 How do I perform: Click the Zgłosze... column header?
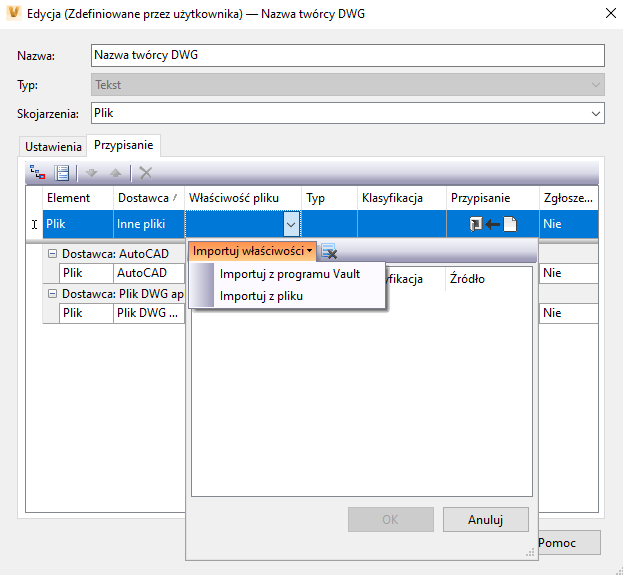(569, 198)
